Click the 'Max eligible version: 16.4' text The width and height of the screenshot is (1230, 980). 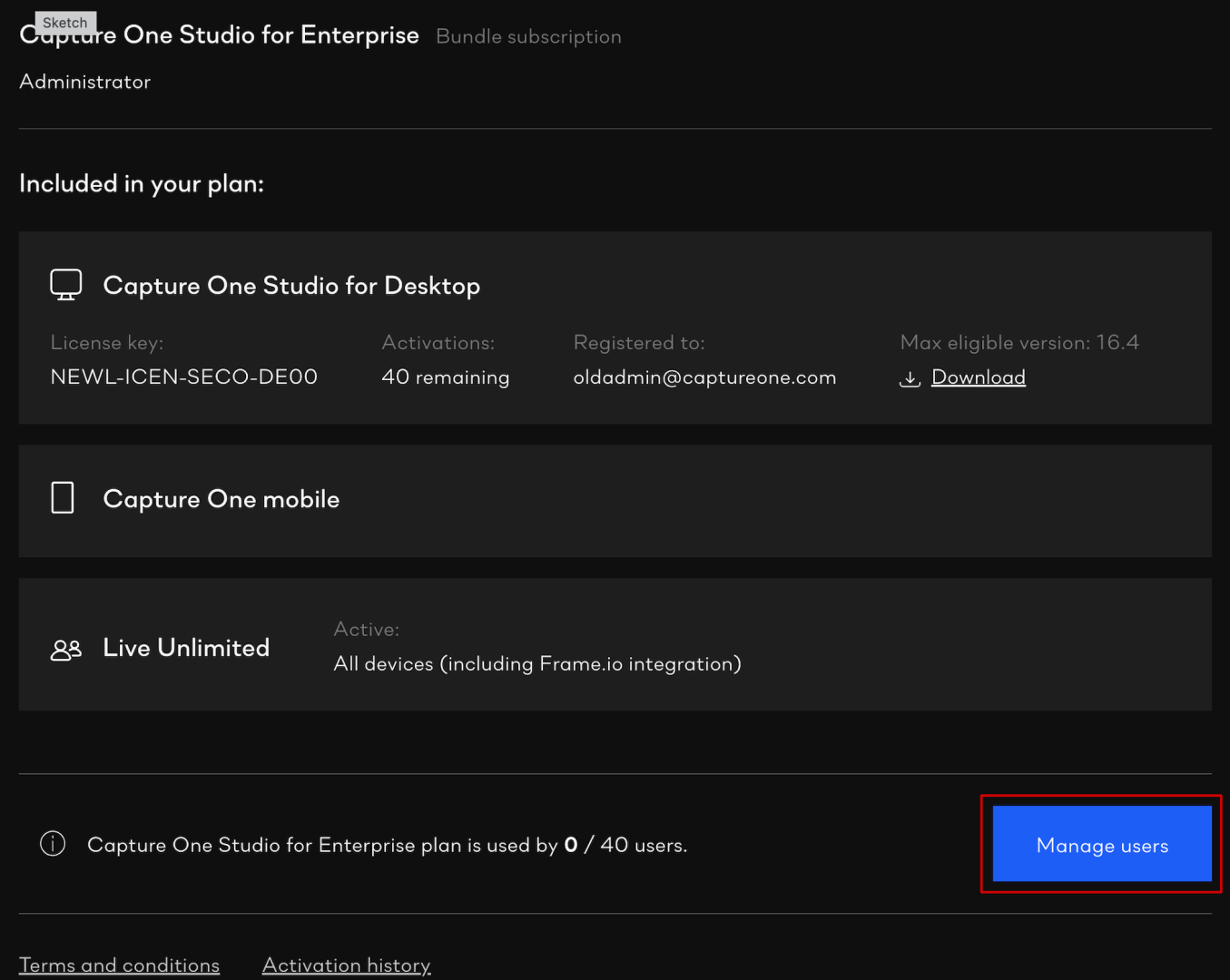coord(1019,343)
